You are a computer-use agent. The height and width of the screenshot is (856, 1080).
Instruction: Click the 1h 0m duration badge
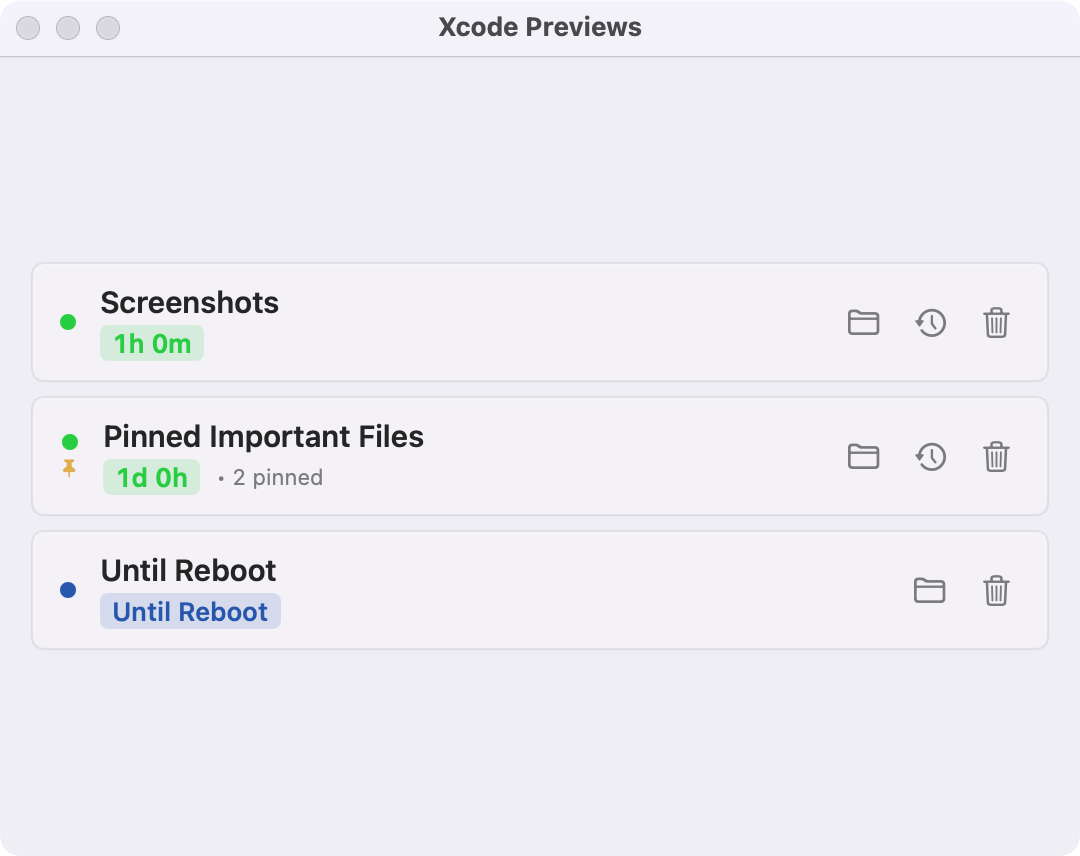pyautogui.click(x=152, y=342)
